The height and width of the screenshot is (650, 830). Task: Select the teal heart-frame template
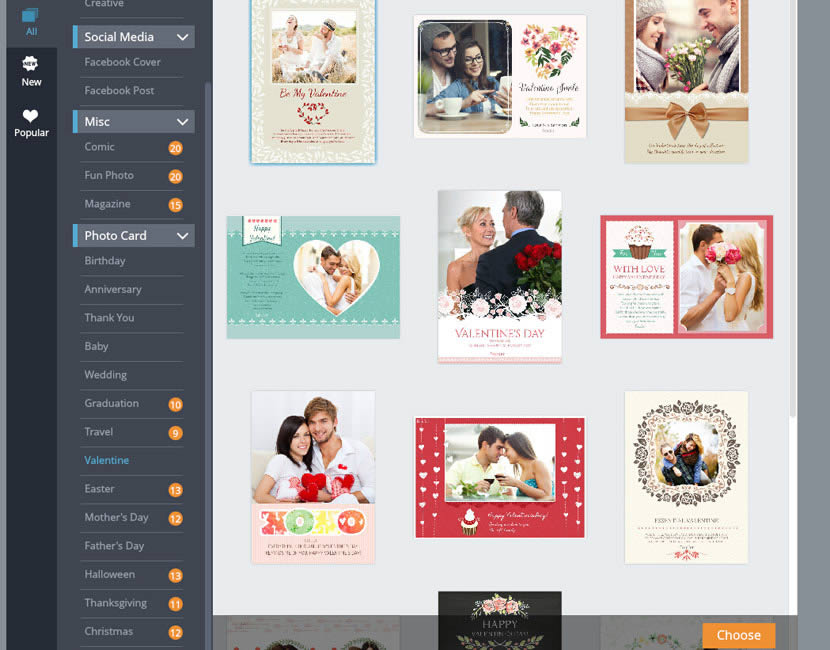tap(313, 277)
